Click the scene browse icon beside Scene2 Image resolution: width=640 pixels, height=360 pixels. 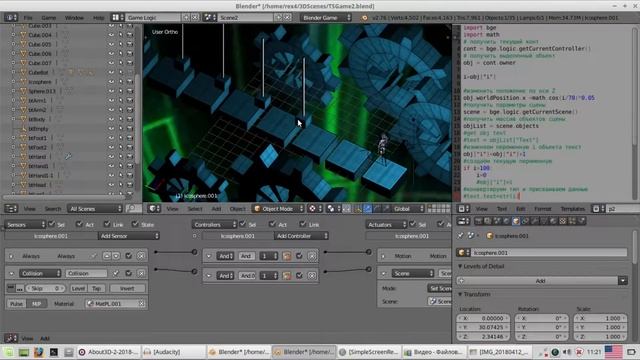pyautogui.click(x=210, y=18)
